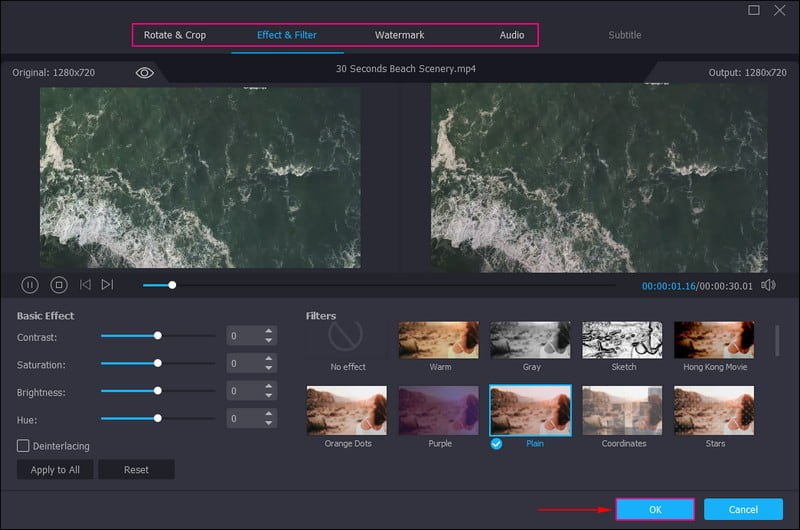Skip to next frame
This screenshot has height=530, width=800.
pyautogui.click(x=107, y=285)
